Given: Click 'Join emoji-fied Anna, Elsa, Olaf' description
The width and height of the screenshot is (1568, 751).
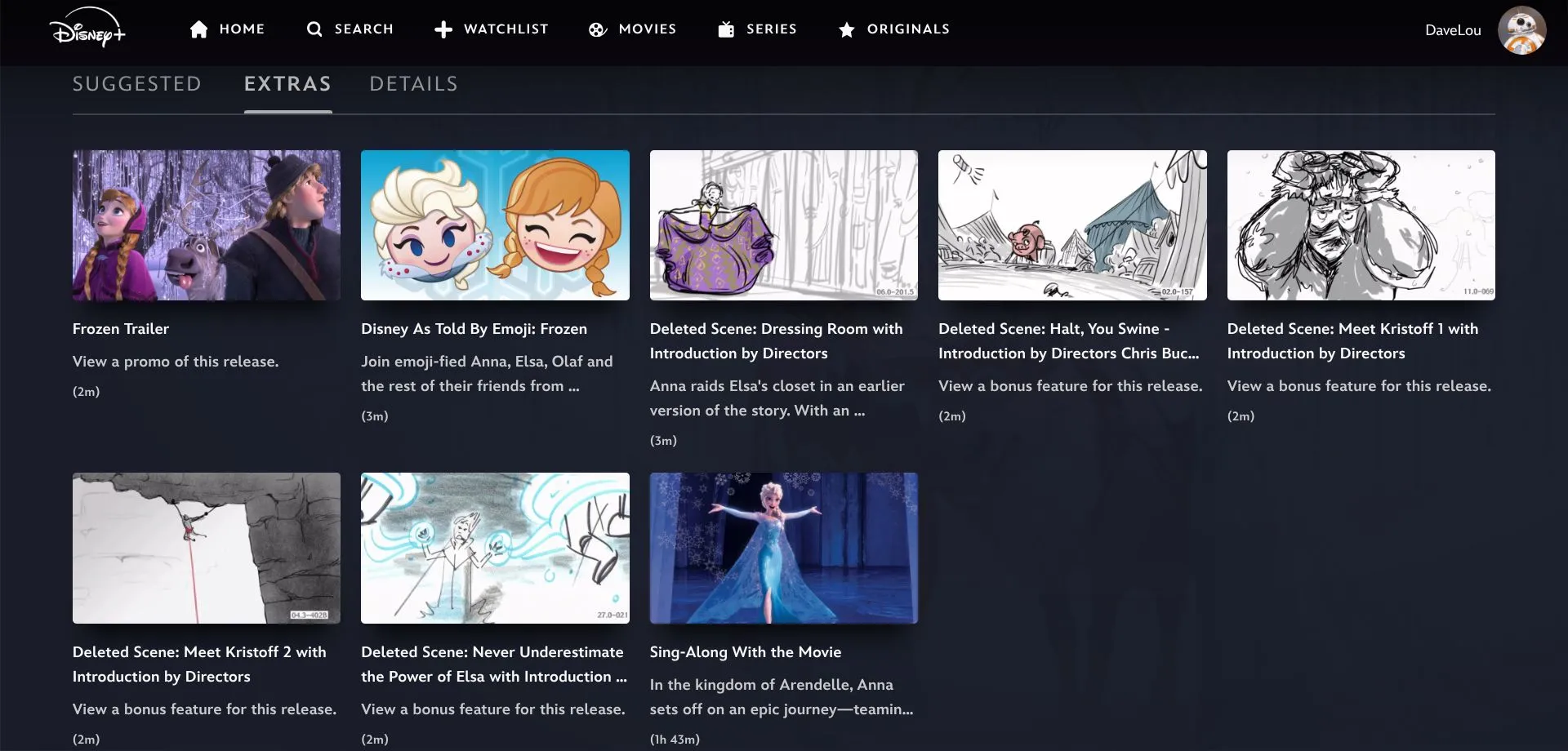Looking at the screenshot, I should click(x=487, y=374).
